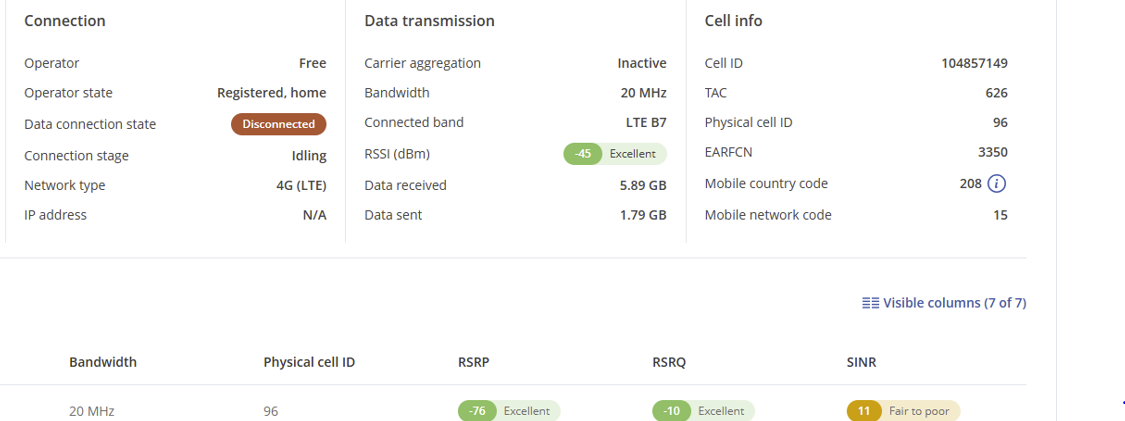Select the Cell ID value 104857149

pyautogui.click(x=974, y=63)
